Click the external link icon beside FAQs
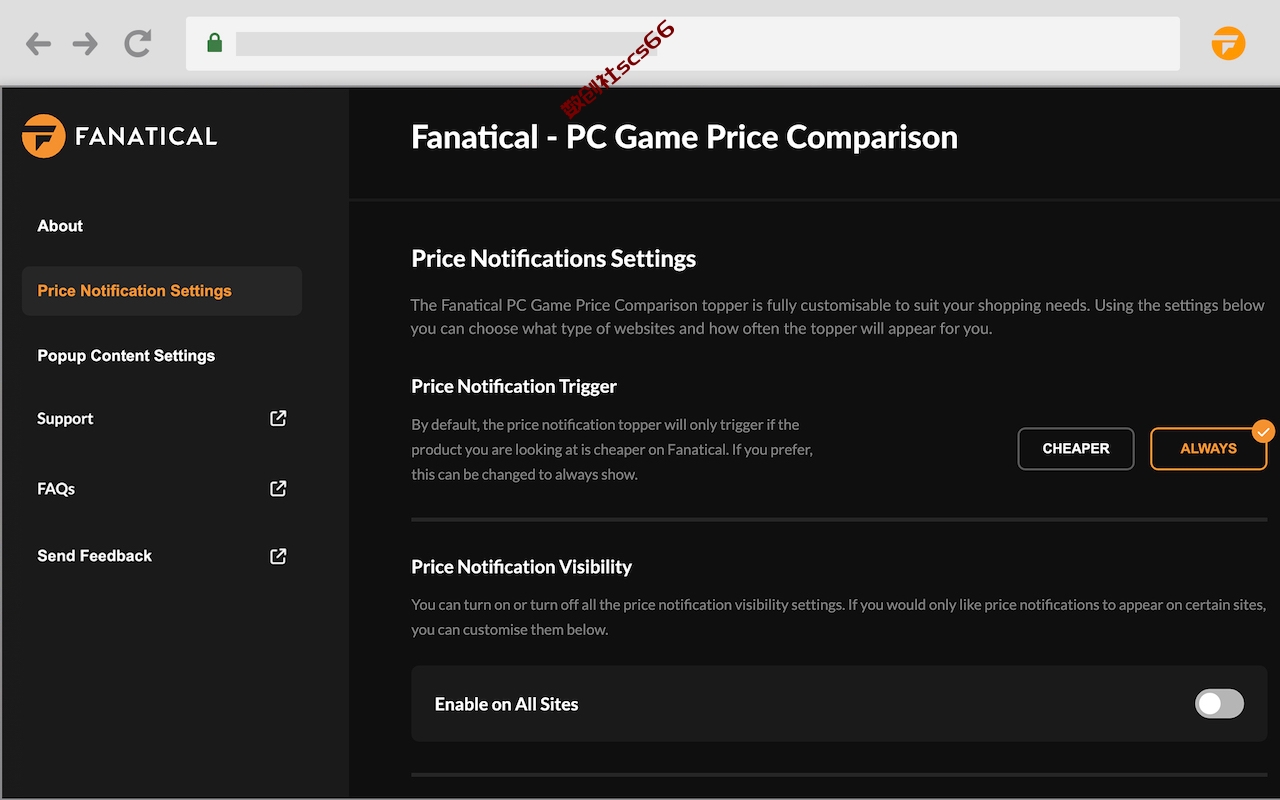Screen dimensions: 1280x800 point(278,488)
